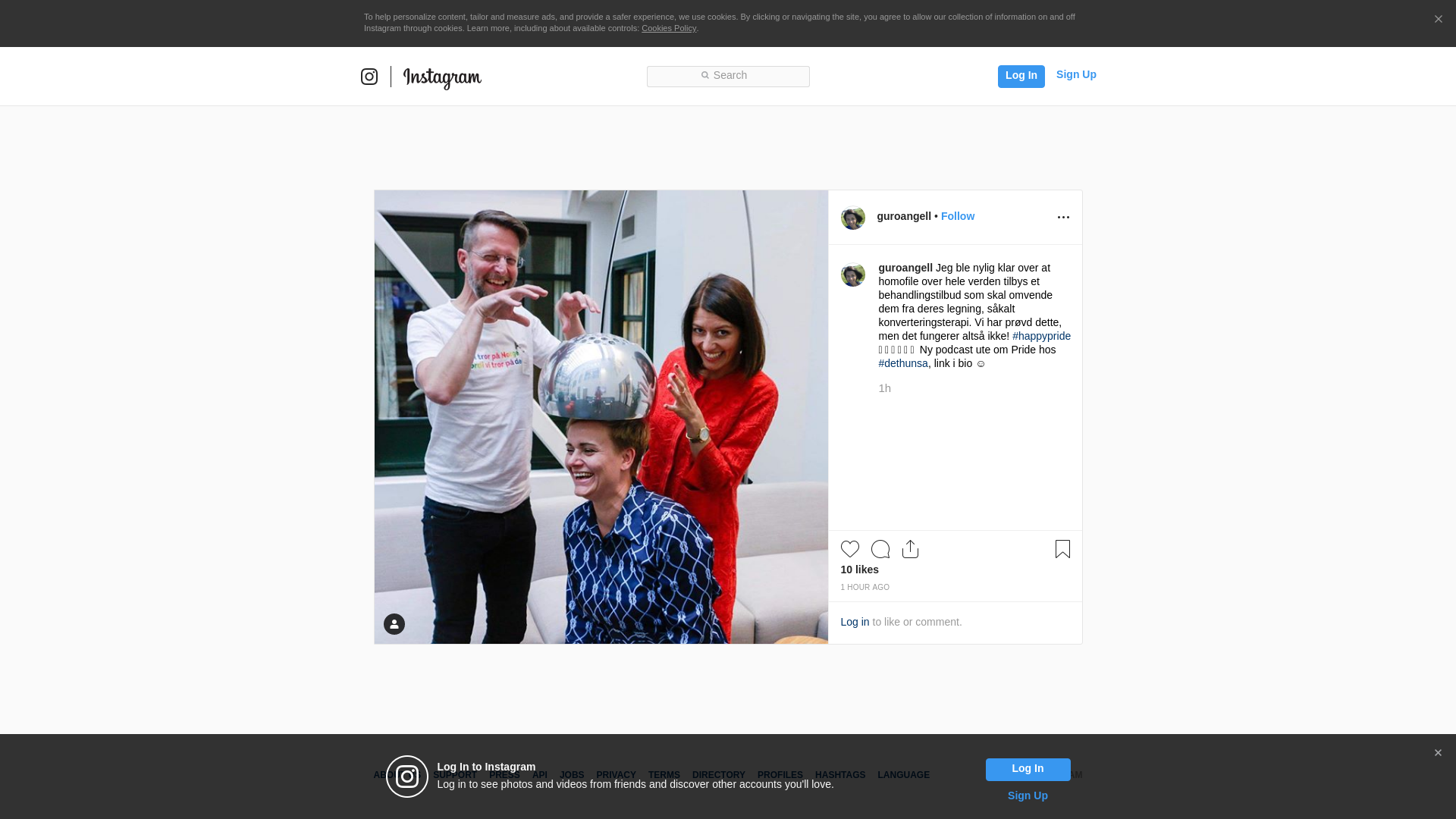1456x819 pixels.
Task: Click into the Search field
Action: coord(728,76)
